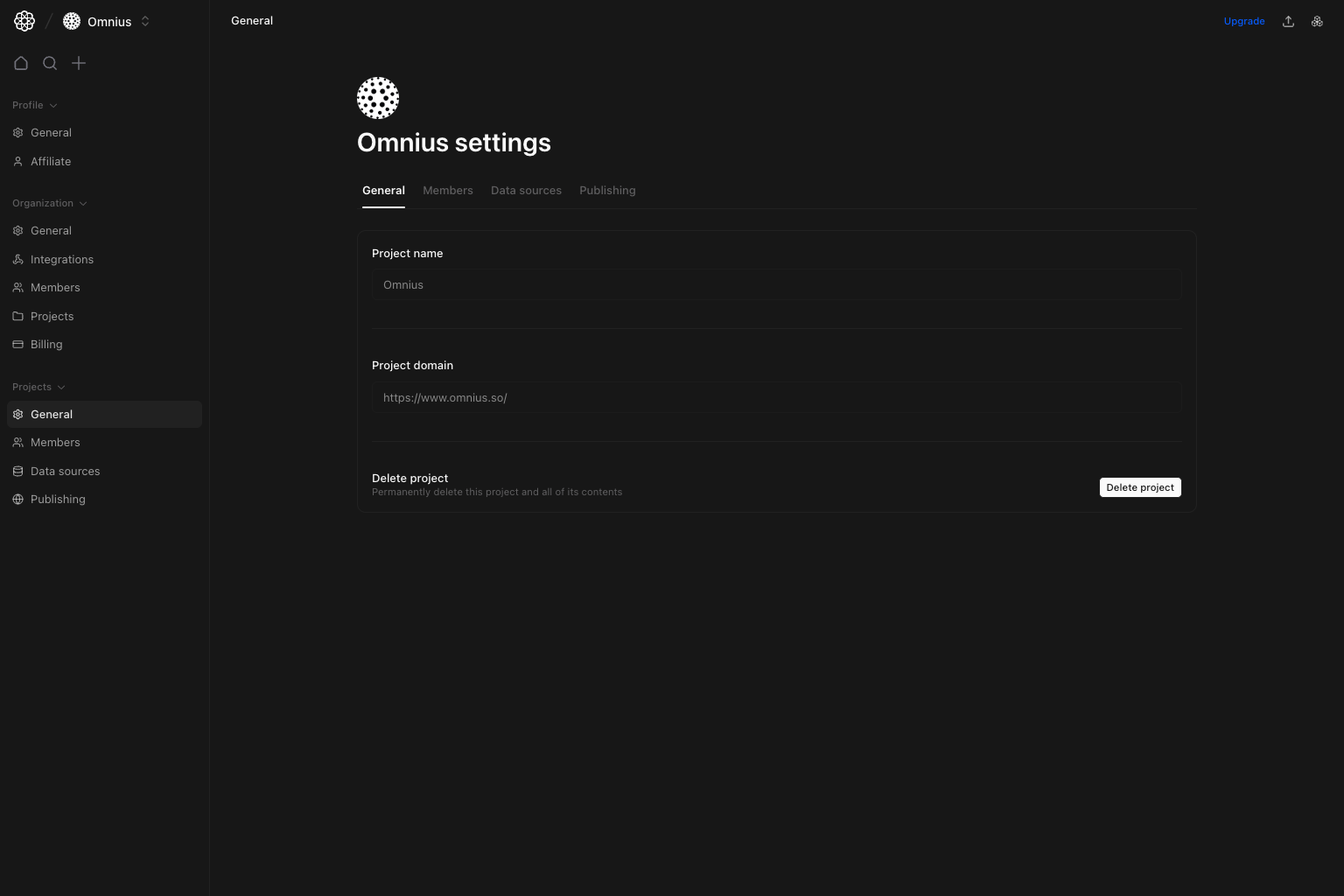This screenshot has height=896, width=1344.
Task: Open Affiliate settings under Profile
Action: (50, 161)
